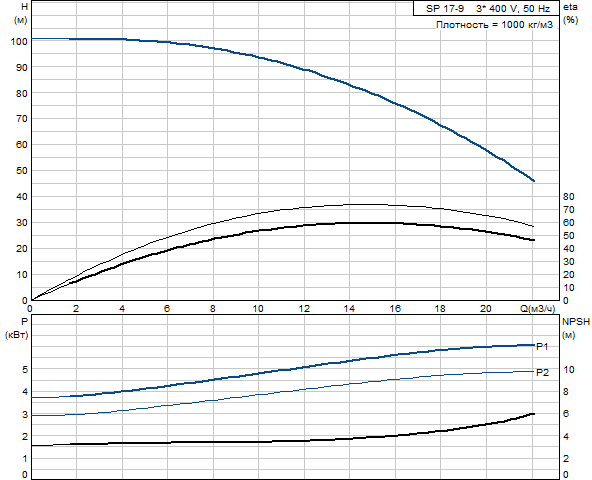592x480 pixels.
Task: Click the end of the black NPSH curve
Action: [533, 414]
